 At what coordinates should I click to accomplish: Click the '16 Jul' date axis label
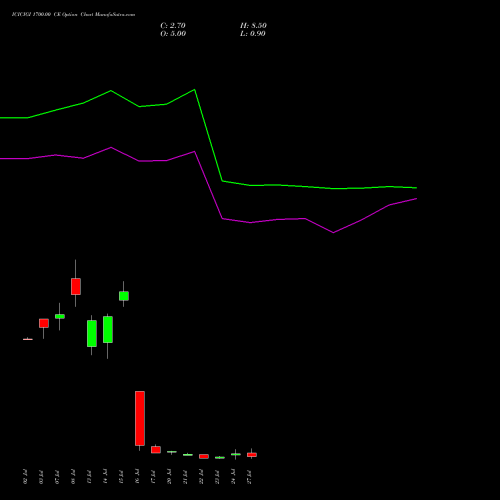pos(137,477)
